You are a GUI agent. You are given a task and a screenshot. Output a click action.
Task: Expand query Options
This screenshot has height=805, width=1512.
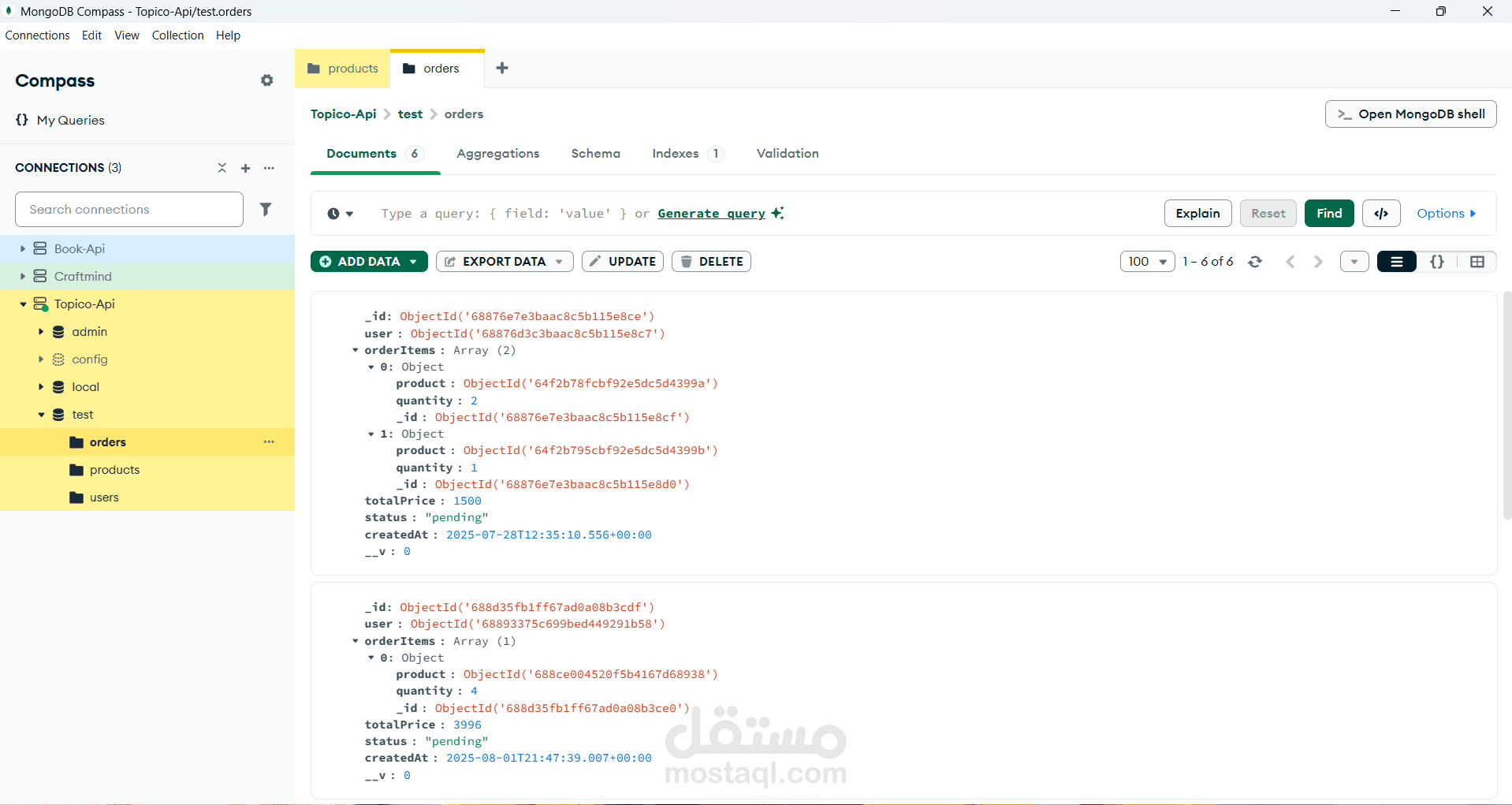tap(1447, 214)
